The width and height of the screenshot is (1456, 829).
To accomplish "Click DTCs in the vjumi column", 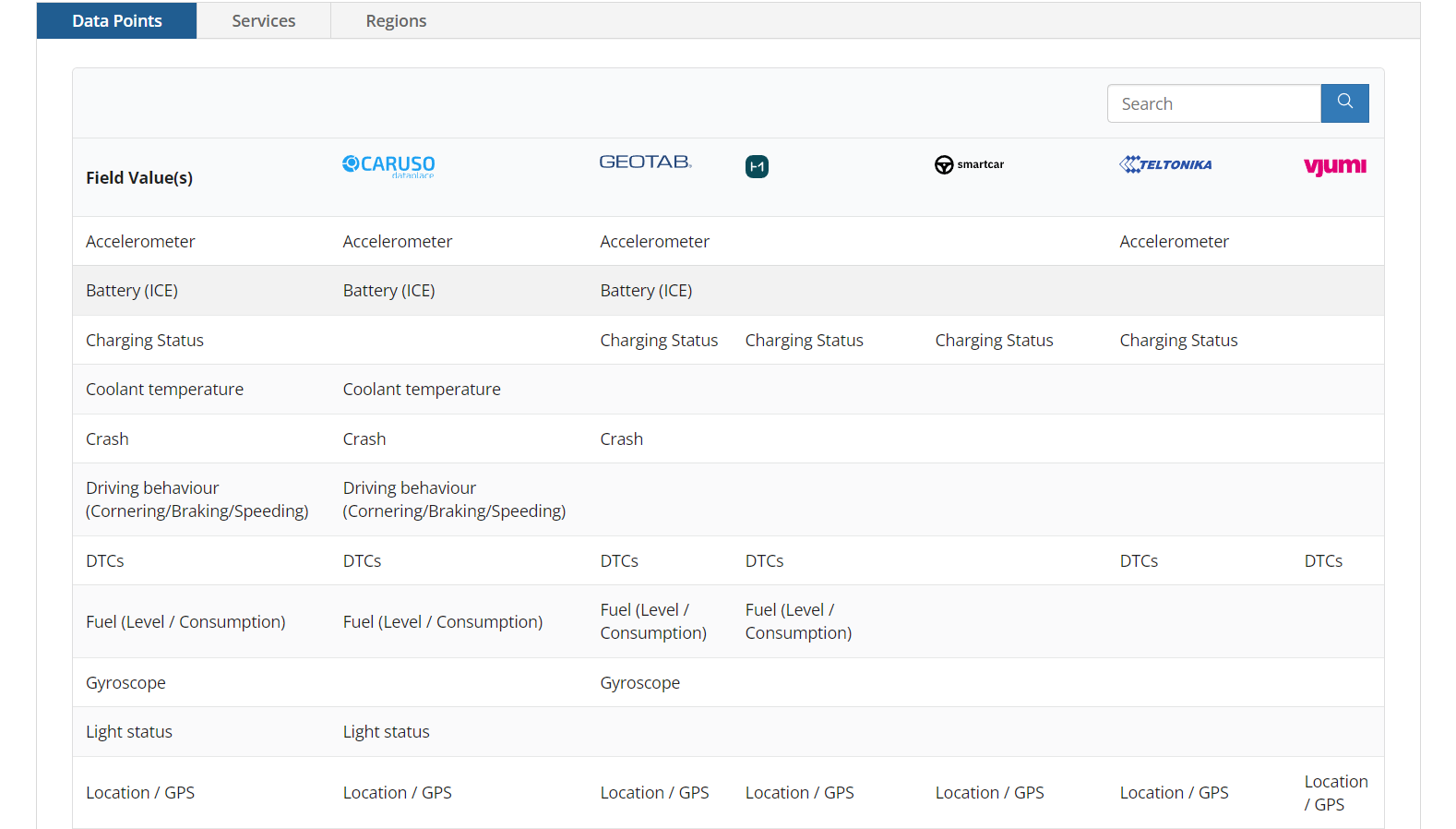I will pos(1323,560).
